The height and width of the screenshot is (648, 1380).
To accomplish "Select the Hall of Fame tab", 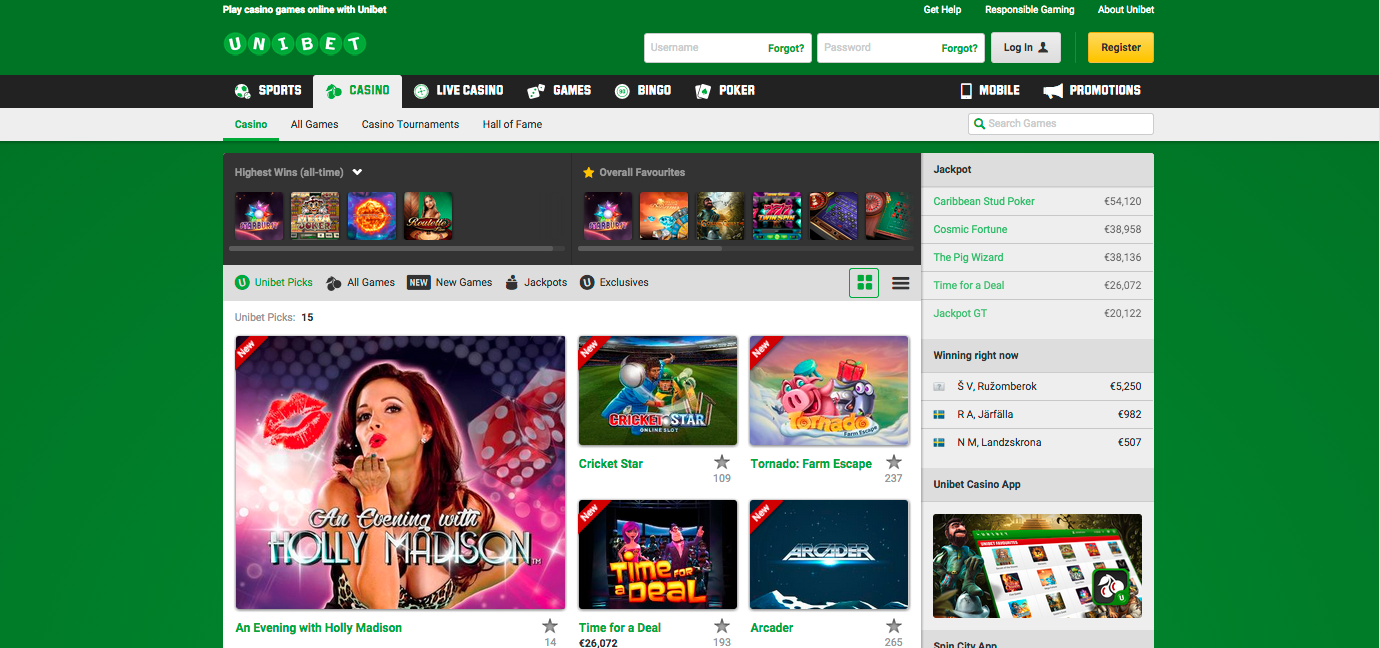I will pos(512,124).
